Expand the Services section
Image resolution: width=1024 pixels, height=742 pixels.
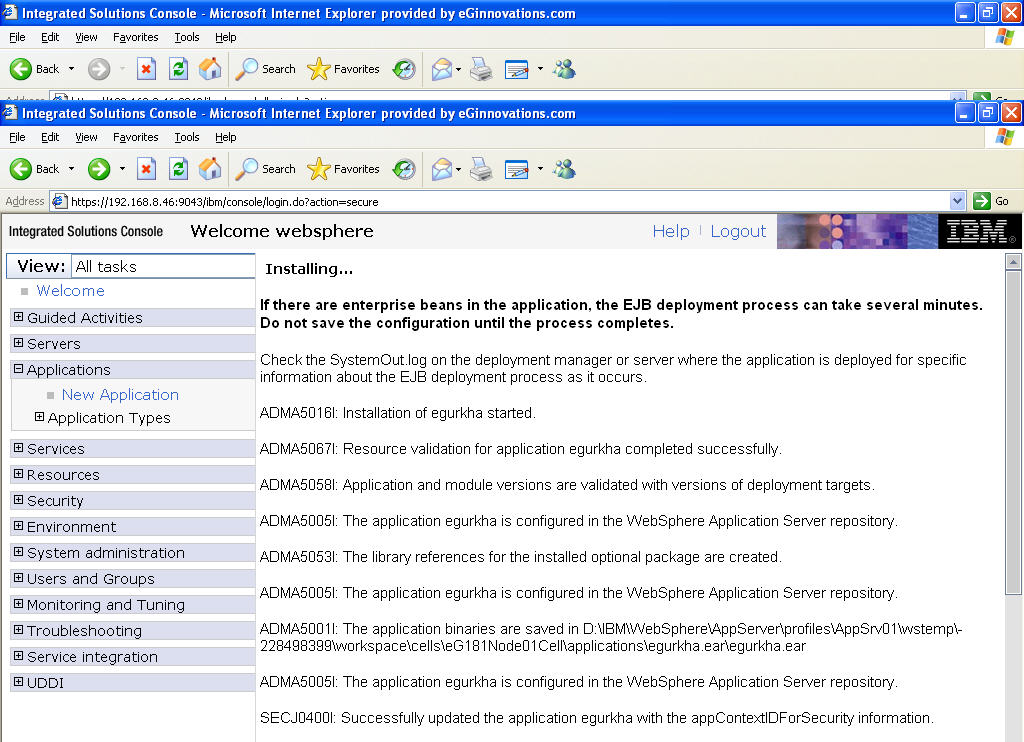tap(18, 448)
